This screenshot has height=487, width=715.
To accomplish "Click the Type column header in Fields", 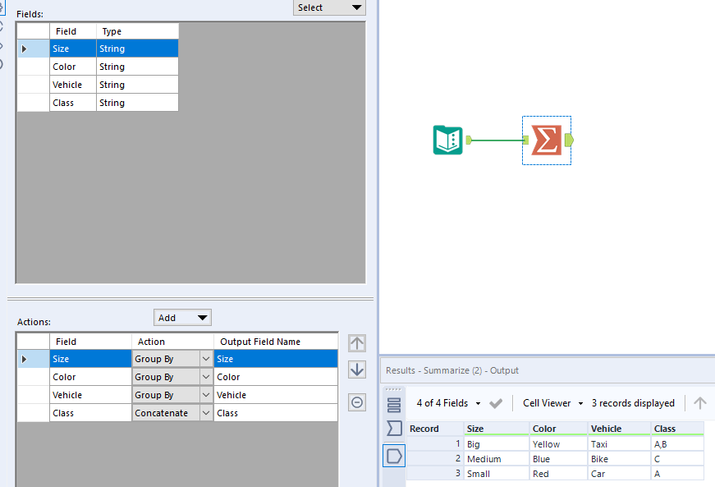I will tap(137, 31).
